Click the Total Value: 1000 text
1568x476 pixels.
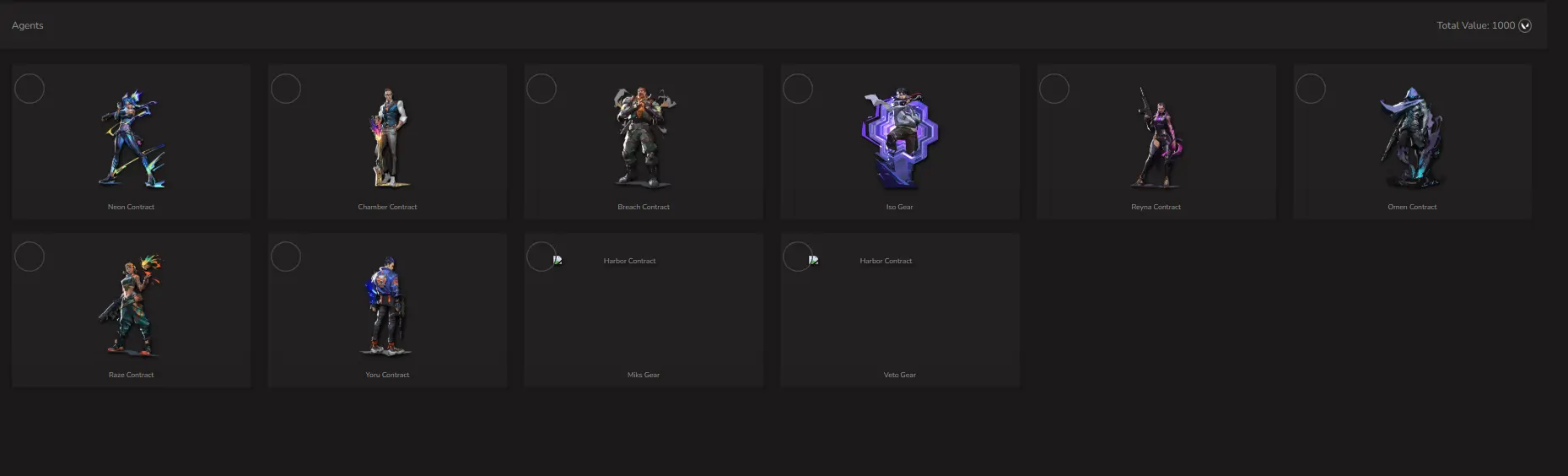point(1475,25)
